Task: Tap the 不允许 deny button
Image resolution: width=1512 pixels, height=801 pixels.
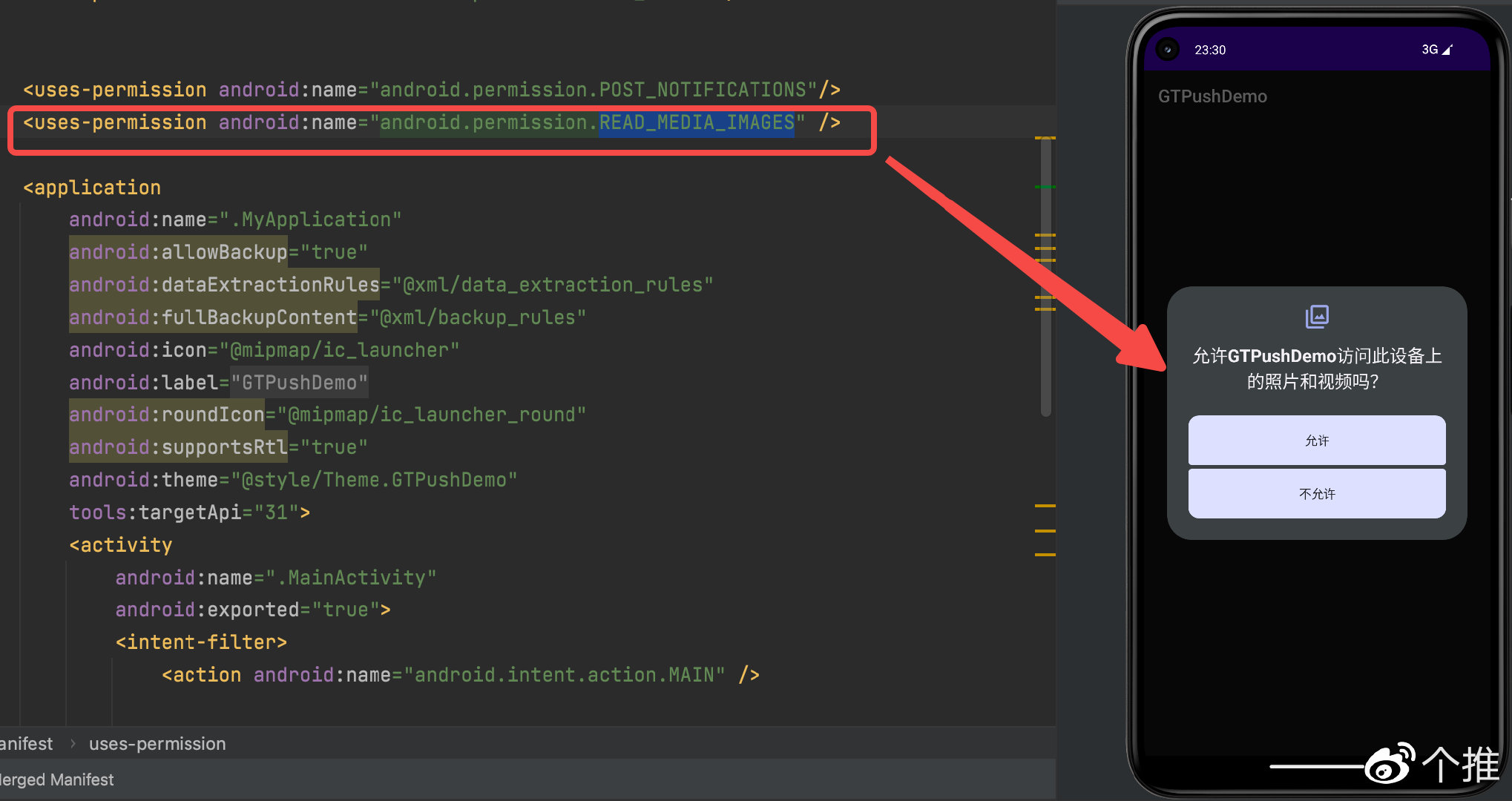Action: [x=1316, y=494]
